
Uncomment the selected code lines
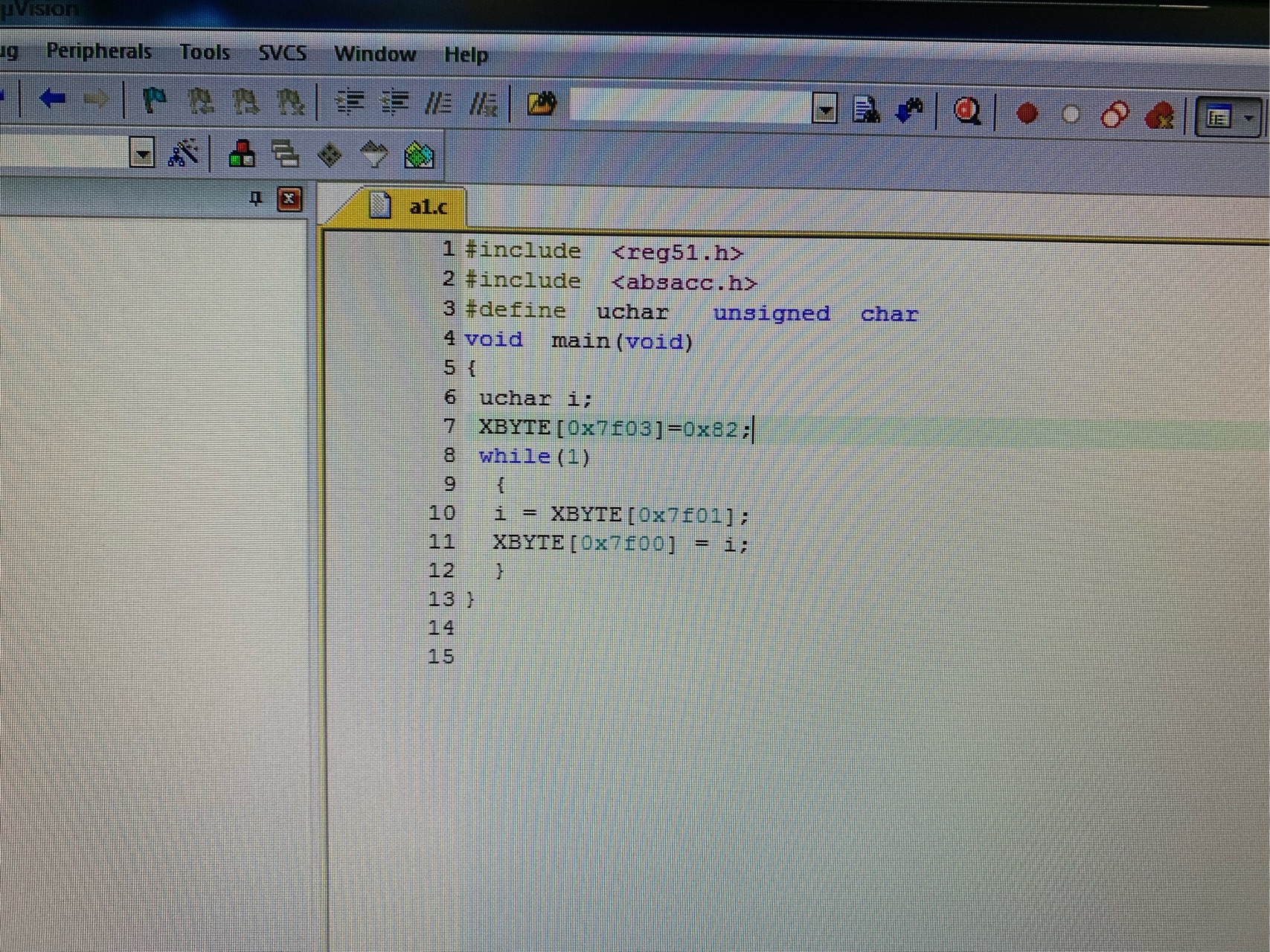484,104
